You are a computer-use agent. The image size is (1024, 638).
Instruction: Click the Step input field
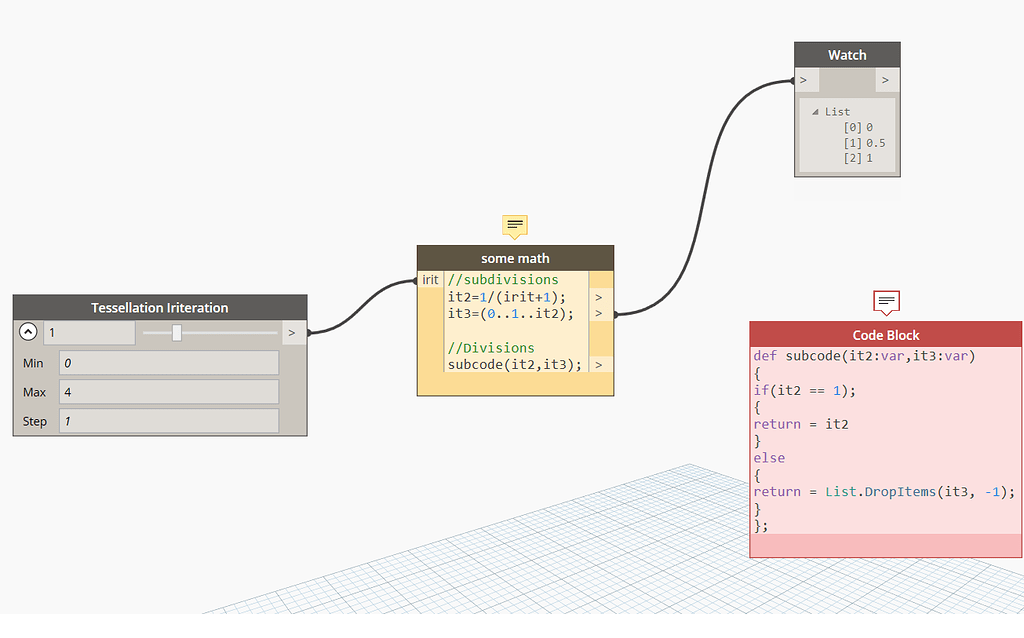click(168, 421)
